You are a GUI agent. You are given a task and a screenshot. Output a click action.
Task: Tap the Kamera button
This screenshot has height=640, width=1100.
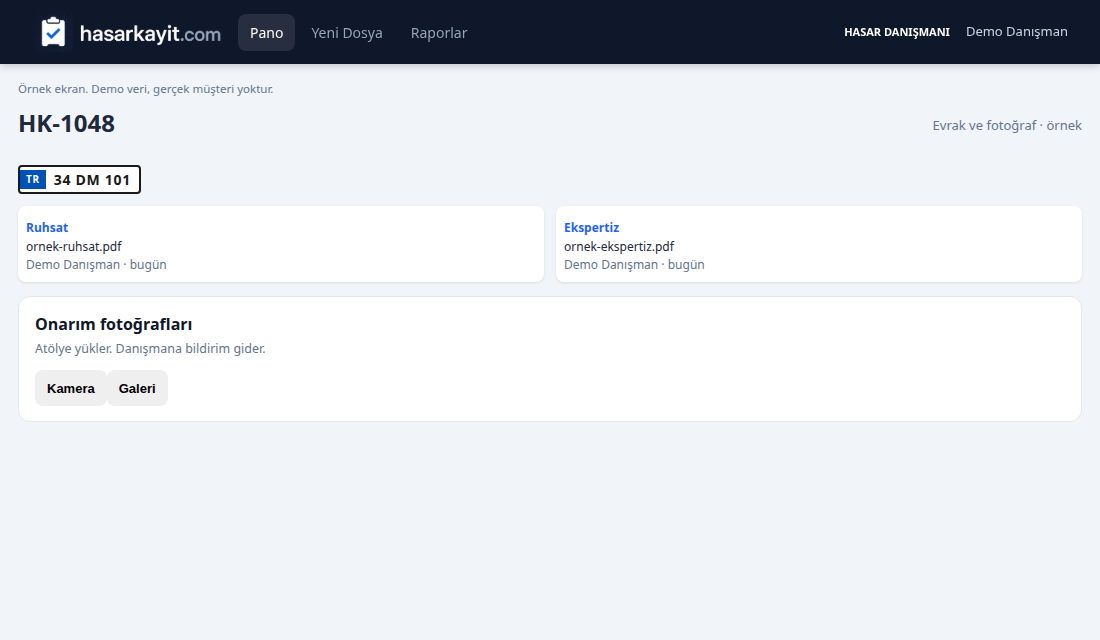click(71, 388)
